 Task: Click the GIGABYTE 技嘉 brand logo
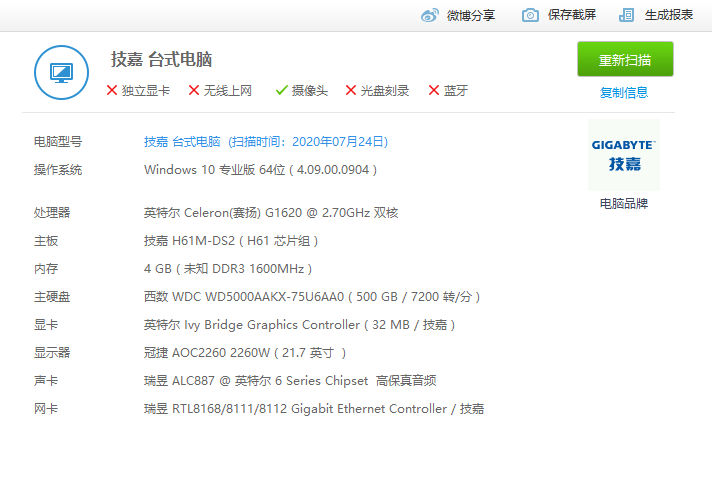pyautogui.click(x=624, y=155)
